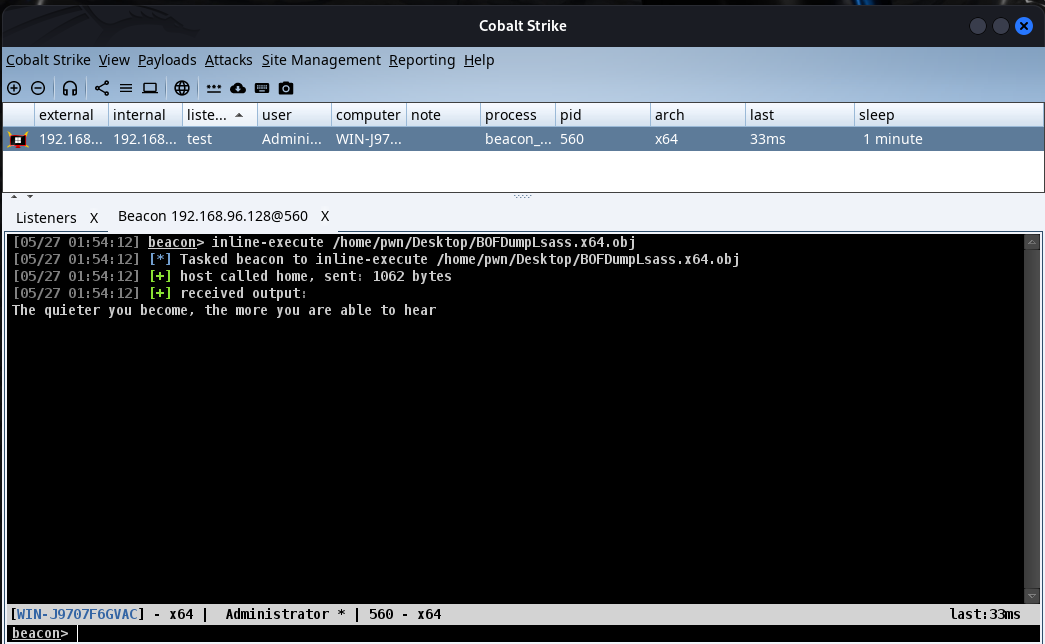Click the 'host called home, sent: 1062 bytes' line
Screen dimensions: 1045x644
(x=232, y=276)
